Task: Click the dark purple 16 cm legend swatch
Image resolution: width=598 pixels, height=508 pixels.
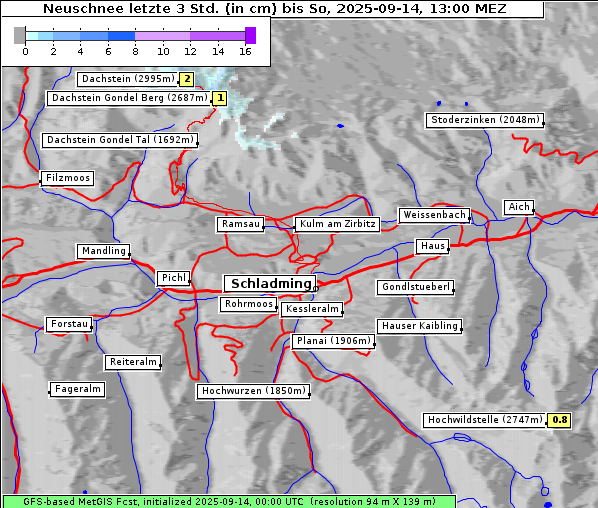Action: click(x=250, y=35)
